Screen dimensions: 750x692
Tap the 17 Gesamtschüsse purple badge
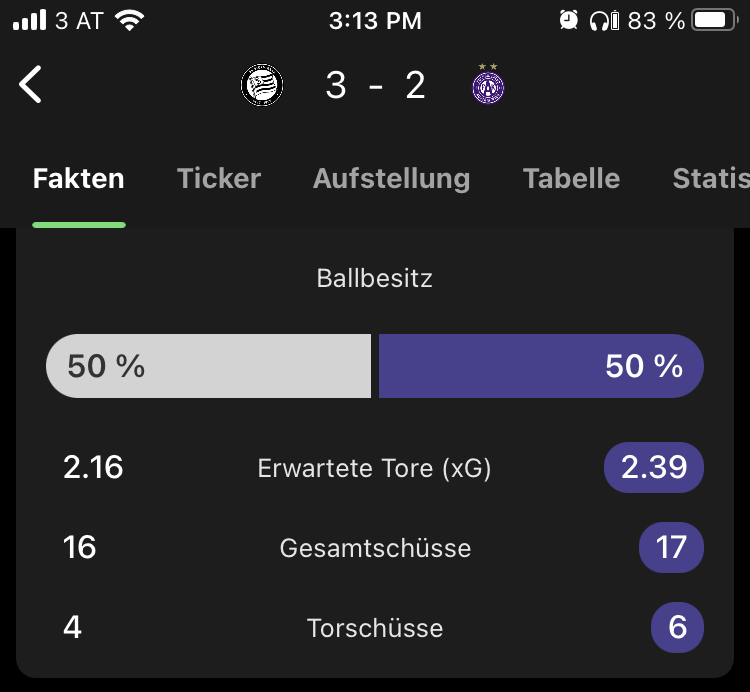672,548
